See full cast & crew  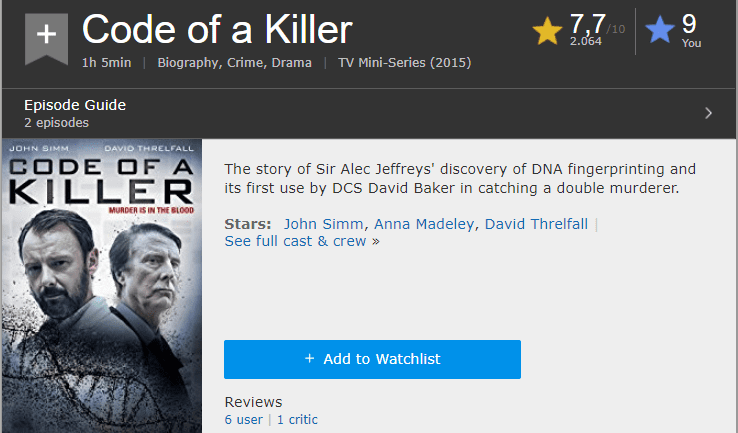coord(302,241)
